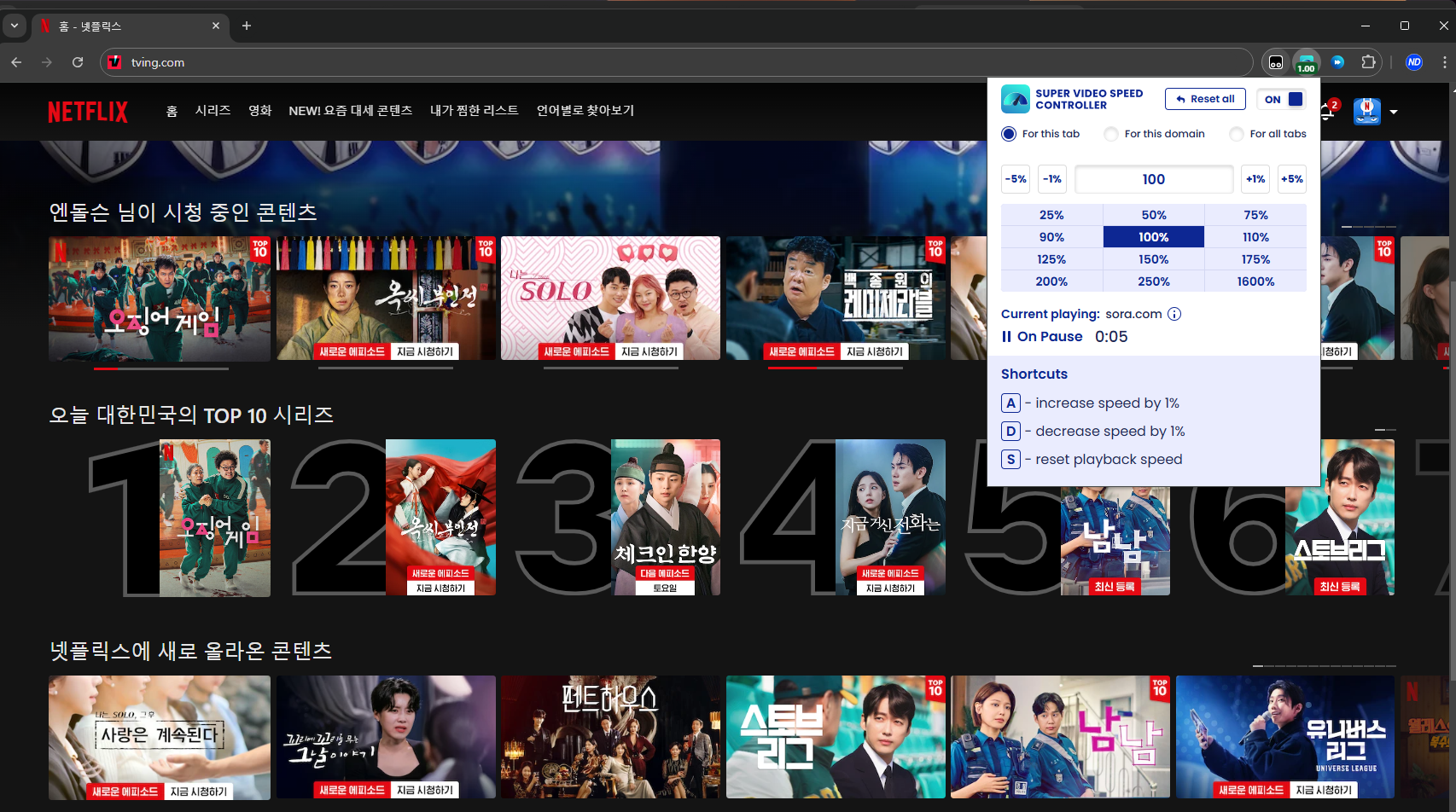Open the 영화 menu item
The height and width of the screenshot is (812, 1456).
tap(259, 111)
